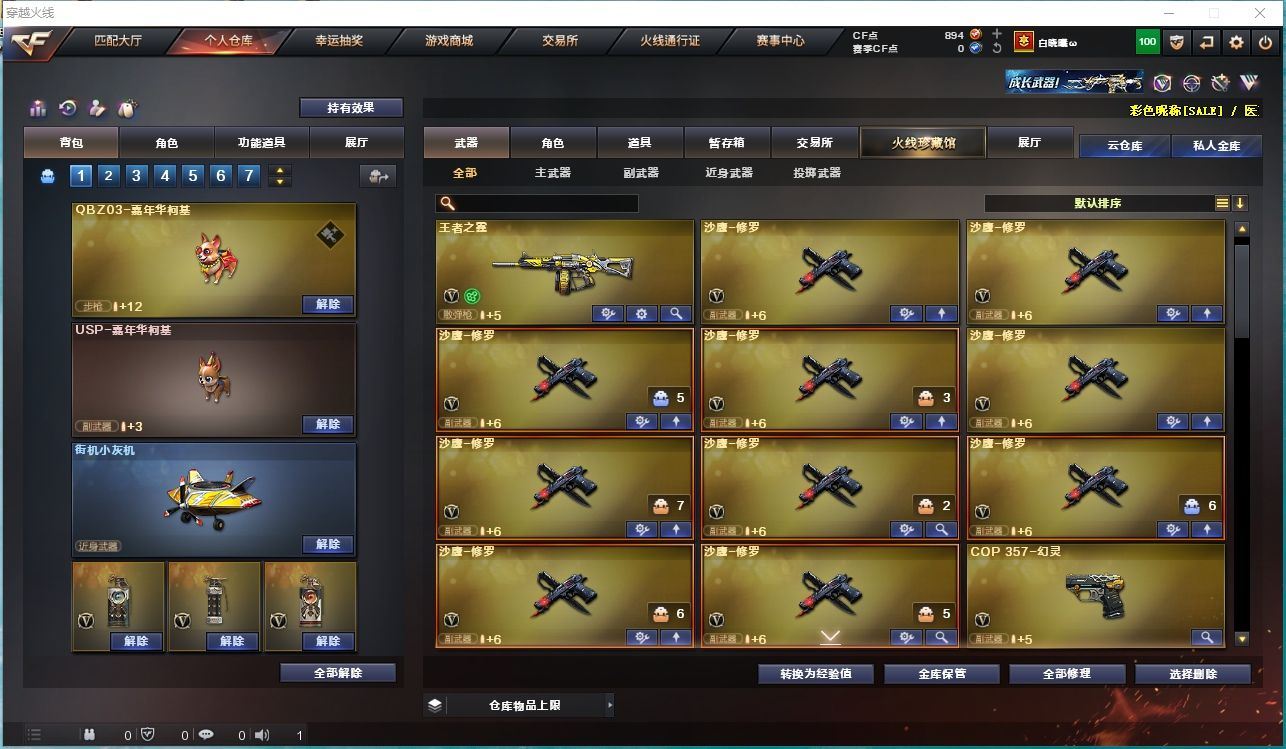Open the 默认排序 sort dropdown
The width and height of the screenshot is (1286, 749).
point(1098,203)
